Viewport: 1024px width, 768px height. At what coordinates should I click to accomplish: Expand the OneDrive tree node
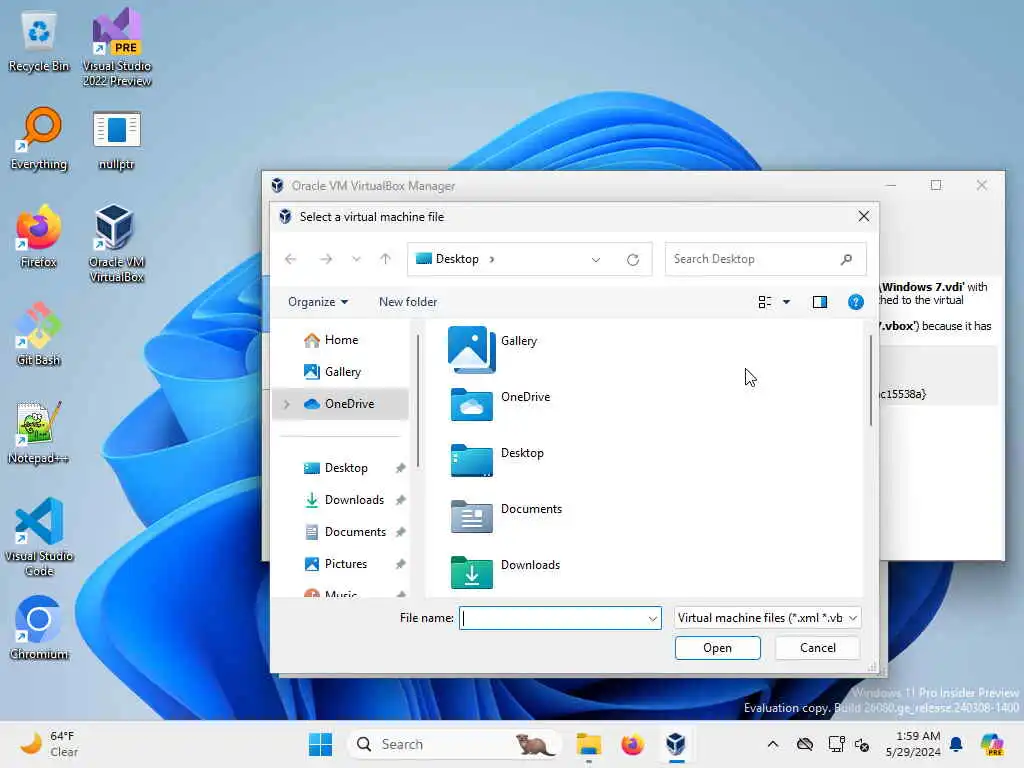click(x=286, y=404)
